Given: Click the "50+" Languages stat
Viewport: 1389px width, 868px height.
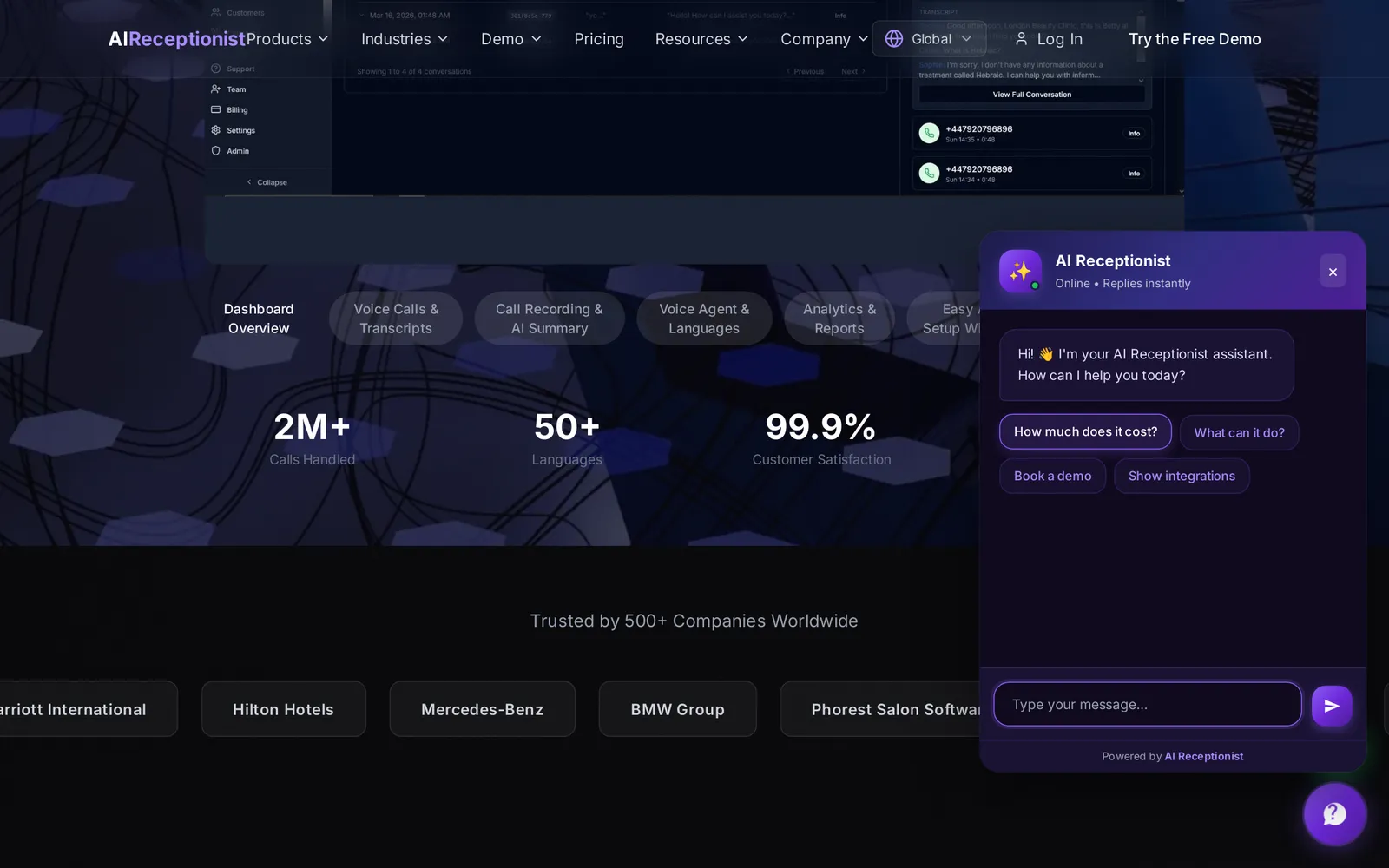Looking at the screenshot, I should pos(567,427).
